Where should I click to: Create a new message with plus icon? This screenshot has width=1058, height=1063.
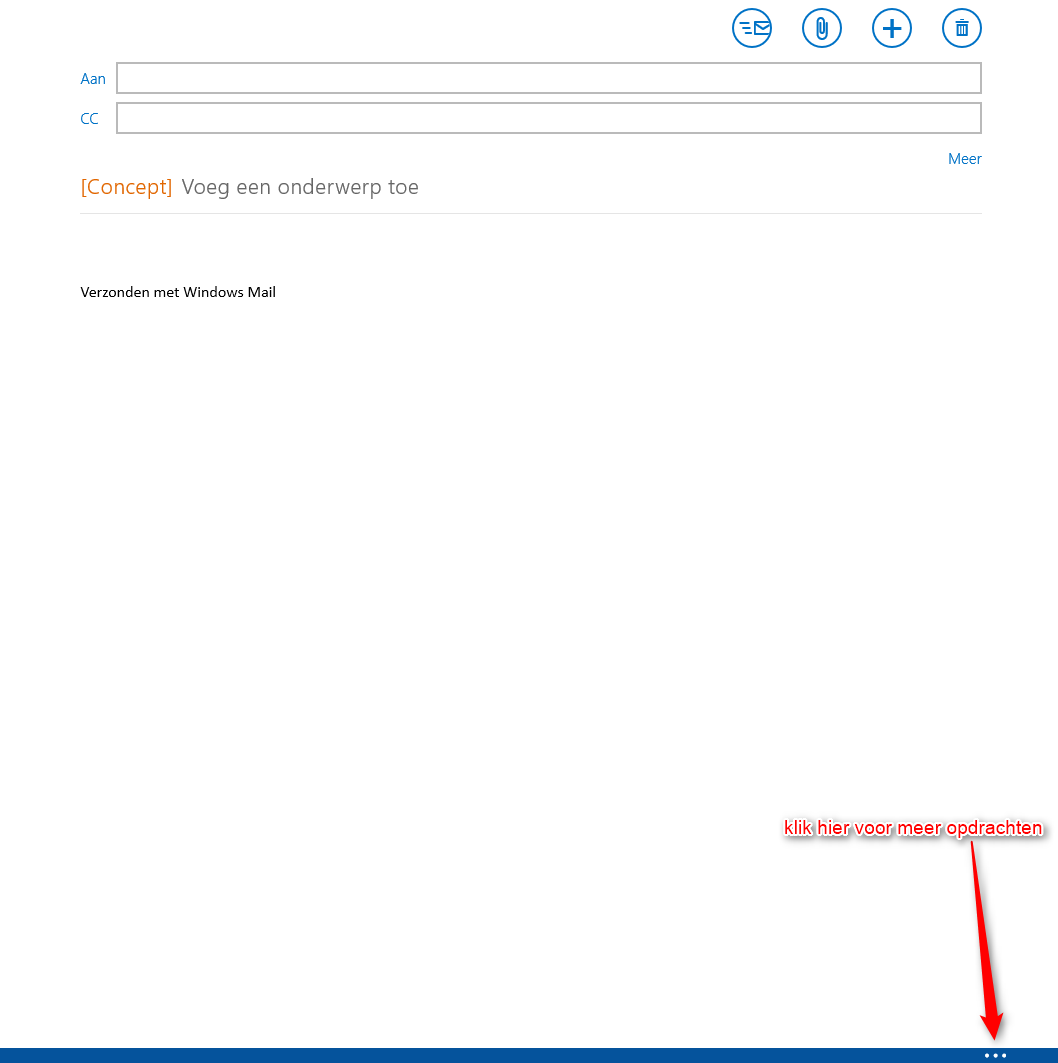[x=892, y=28]
